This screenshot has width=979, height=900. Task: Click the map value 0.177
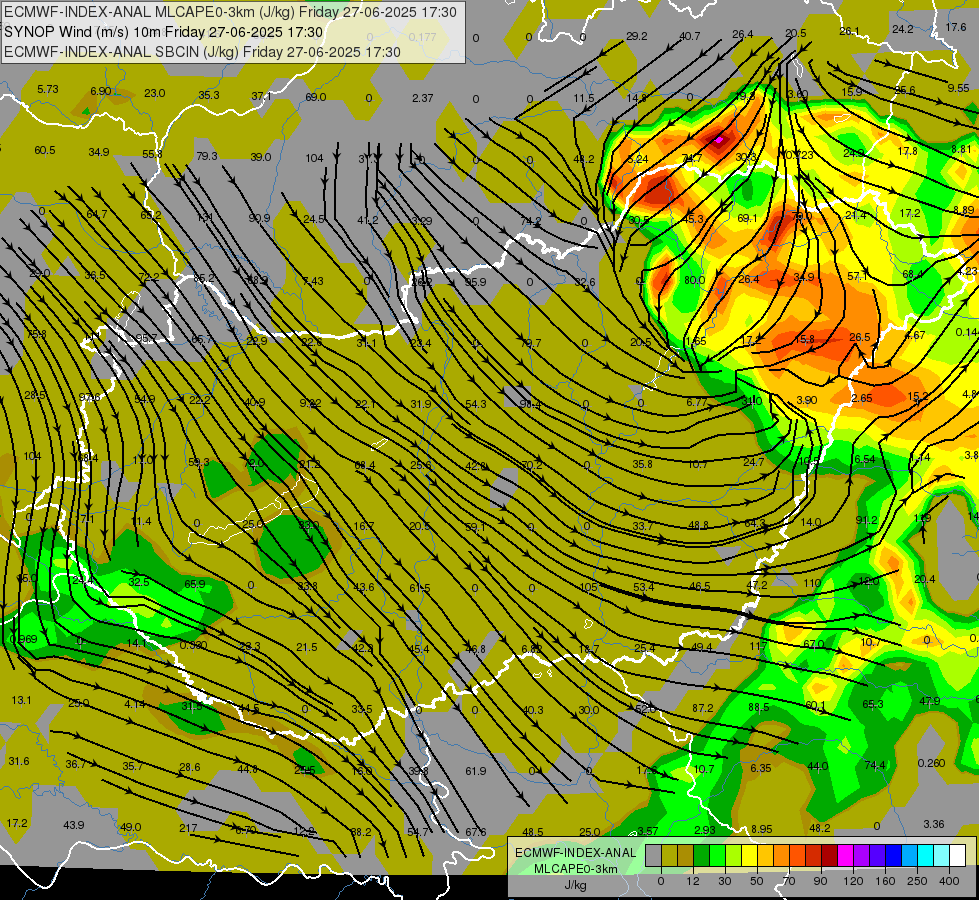coord(423,37)
